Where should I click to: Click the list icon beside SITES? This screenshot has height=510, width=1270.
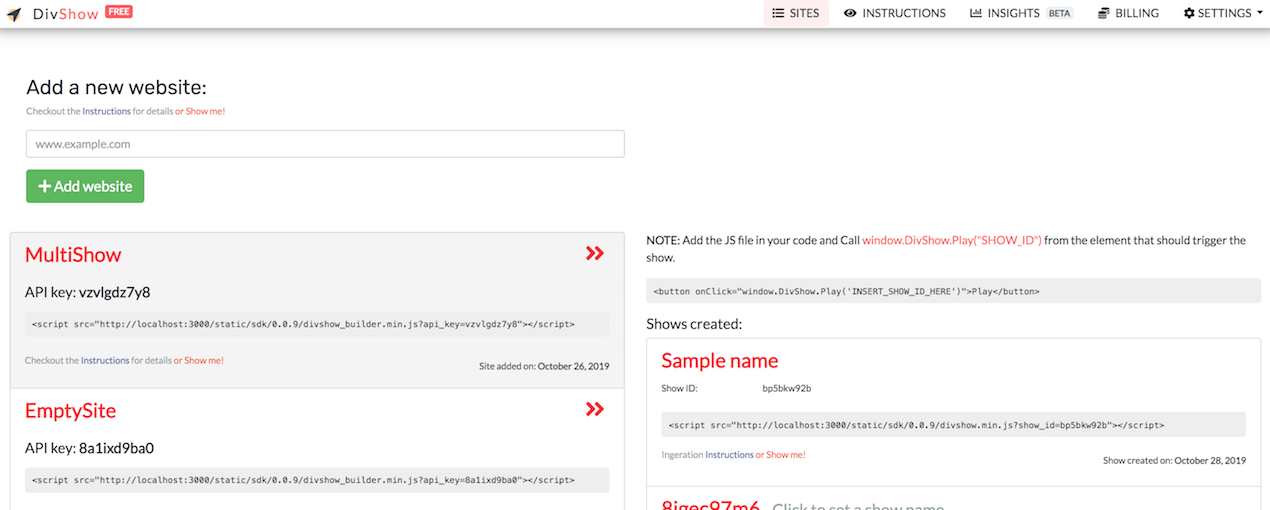778,13
